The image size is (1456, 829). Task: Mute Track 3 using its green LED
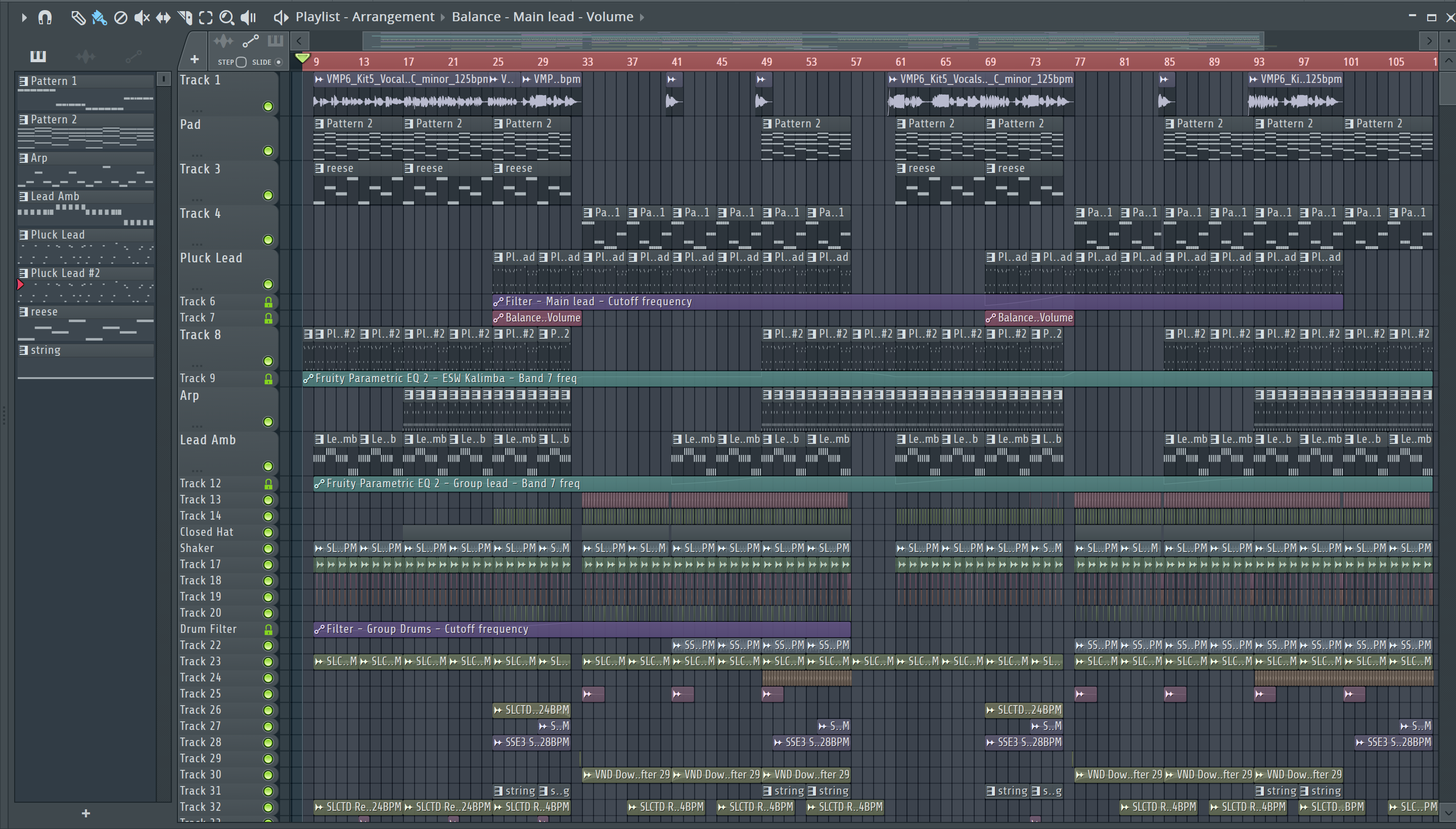[x=267, y=195]
